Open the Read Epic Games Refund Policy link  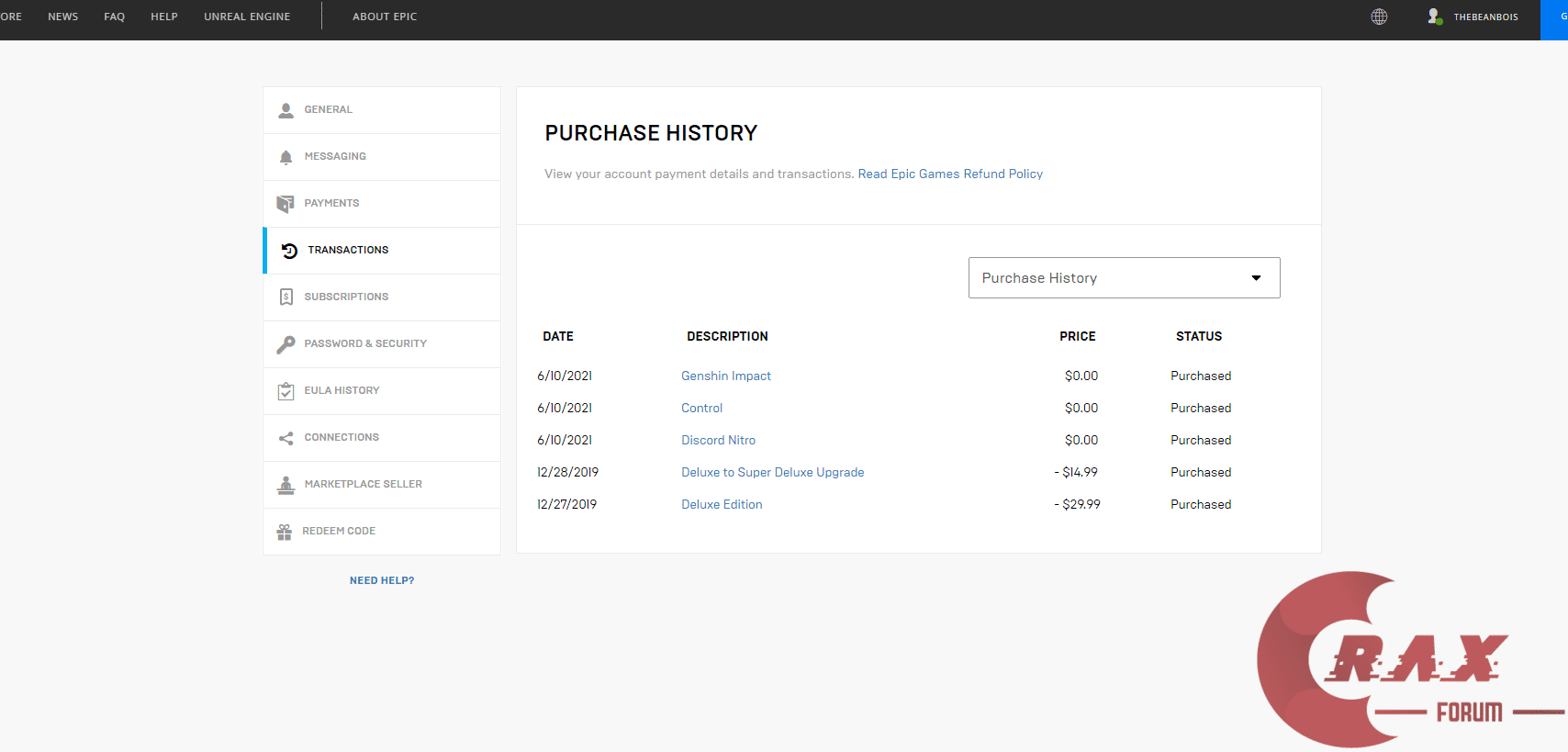950,174
